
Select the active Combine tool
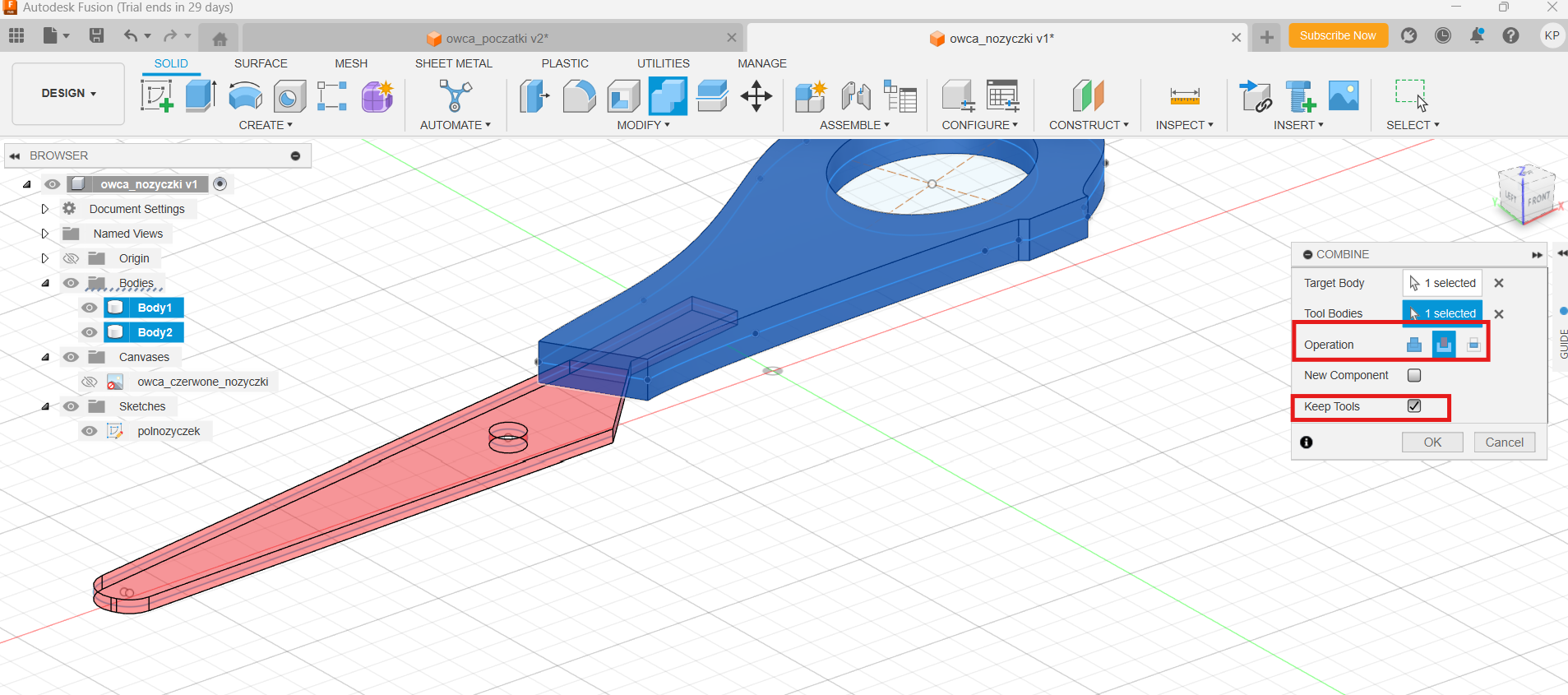point(668,96)
